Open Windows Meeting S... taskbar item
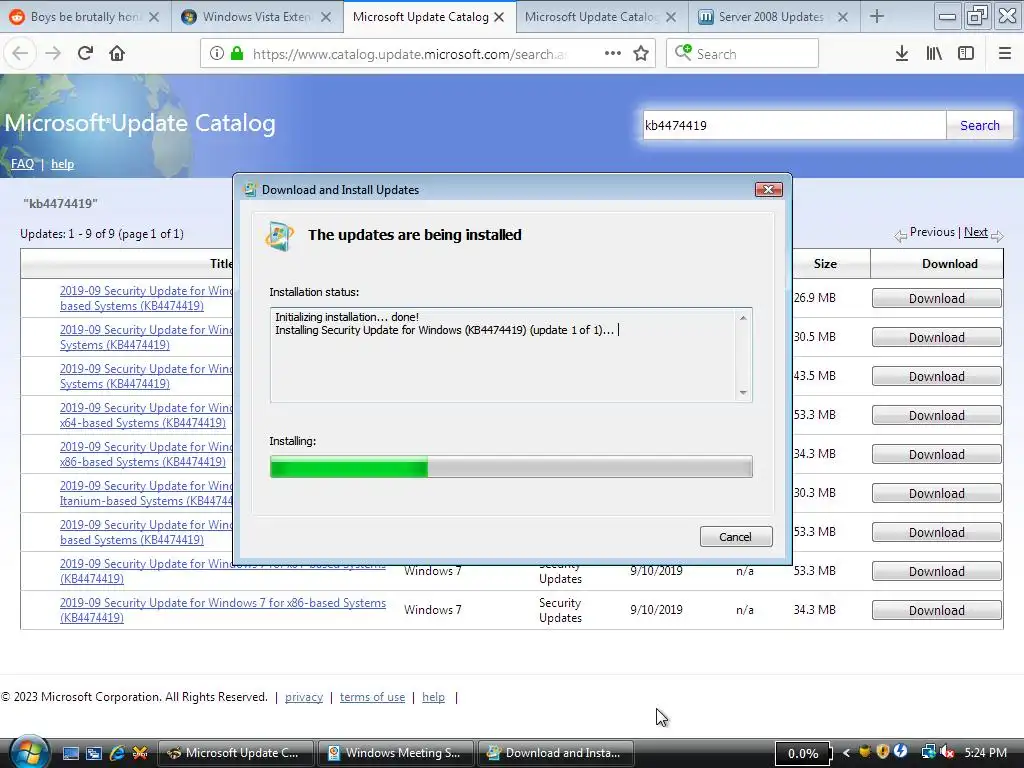 (x=396, y=753)
